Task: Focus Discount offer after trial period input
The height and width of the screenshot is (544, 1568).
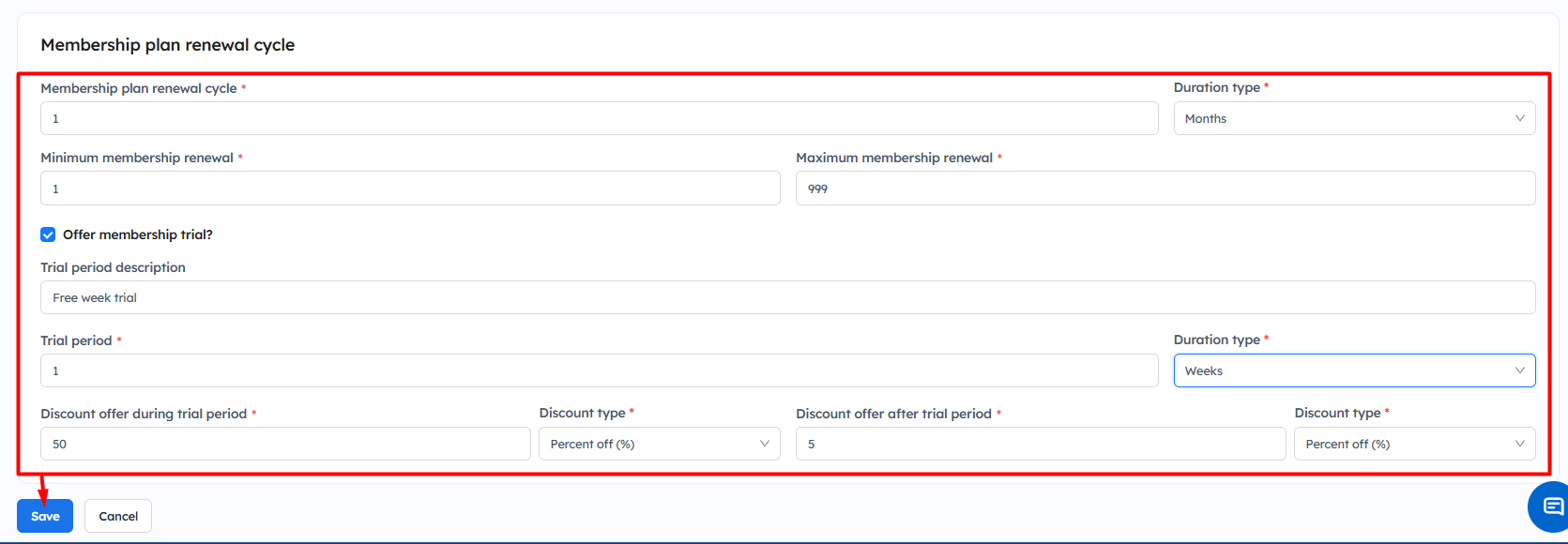Action: coord(1040,444)
